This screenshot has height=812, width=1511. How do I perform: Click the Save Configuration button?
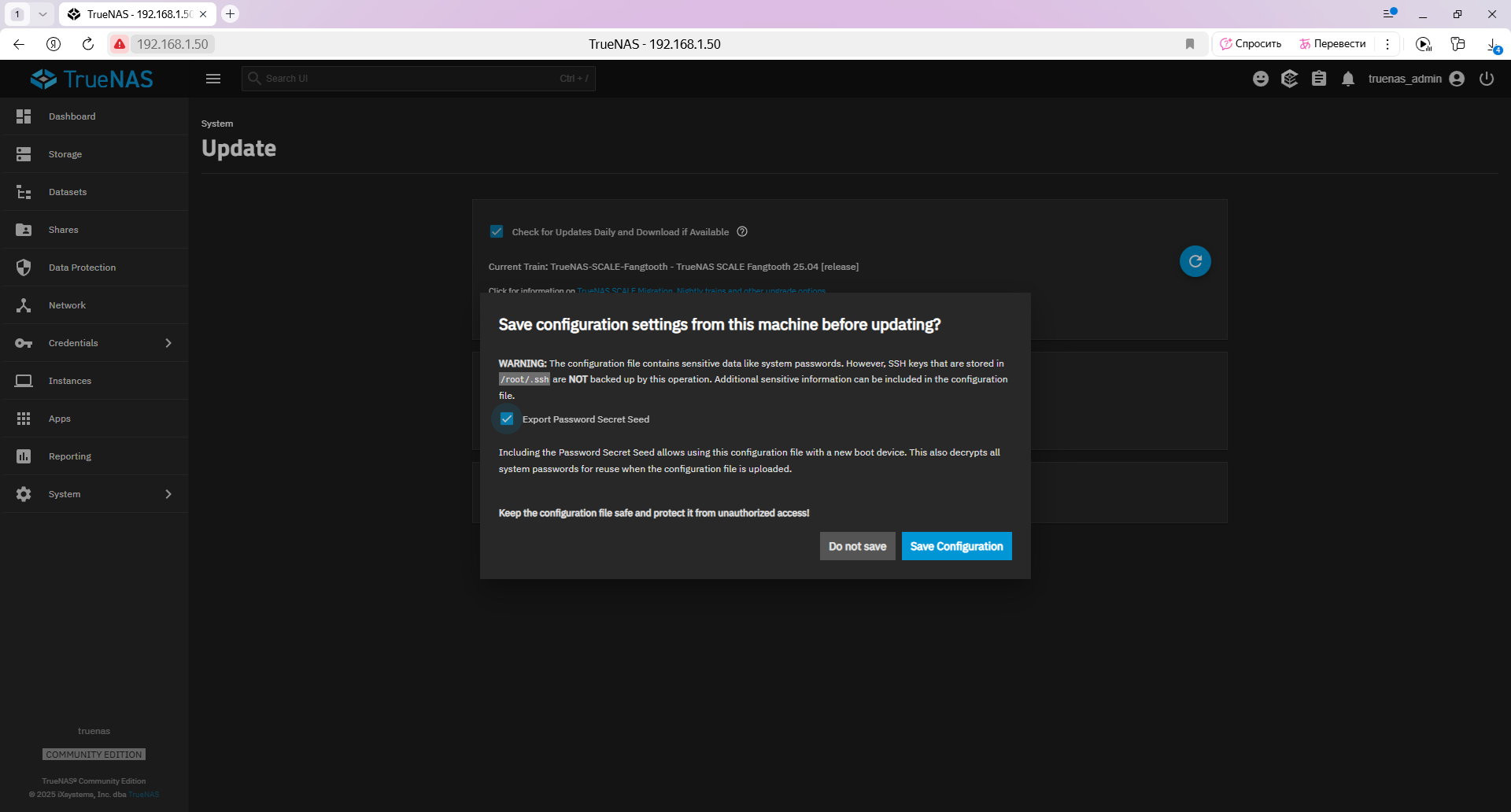click(956, 546)
